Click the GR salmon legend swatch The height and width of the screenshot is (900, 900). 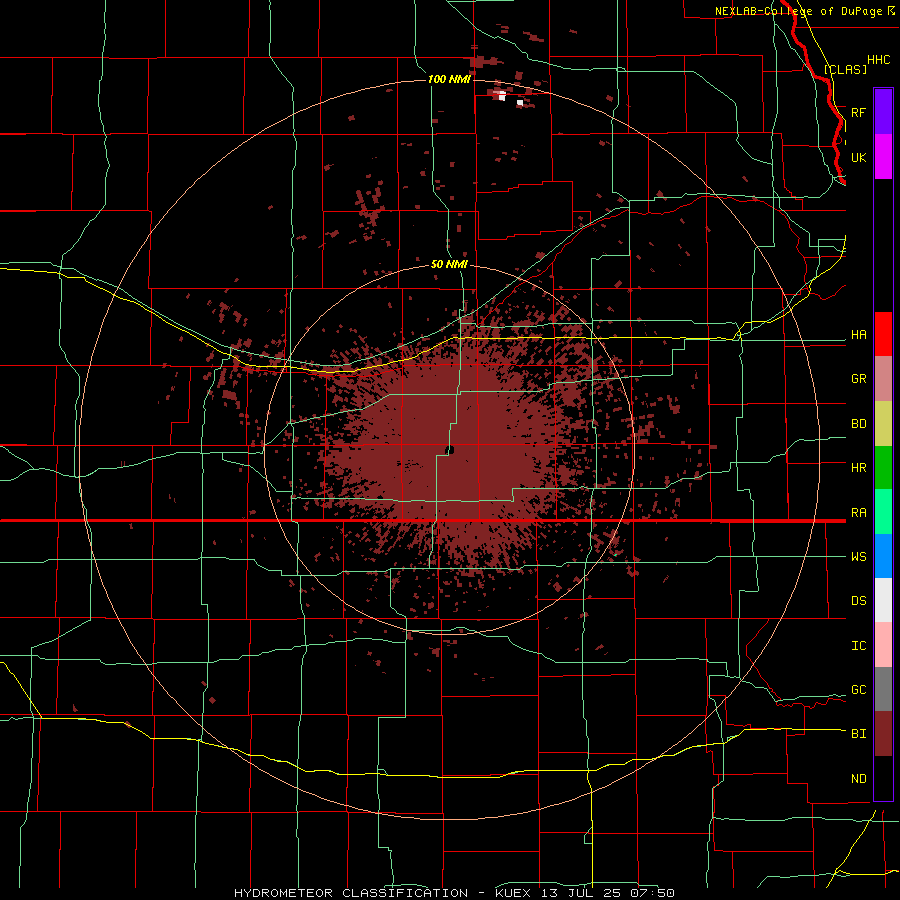click(883, 379)
